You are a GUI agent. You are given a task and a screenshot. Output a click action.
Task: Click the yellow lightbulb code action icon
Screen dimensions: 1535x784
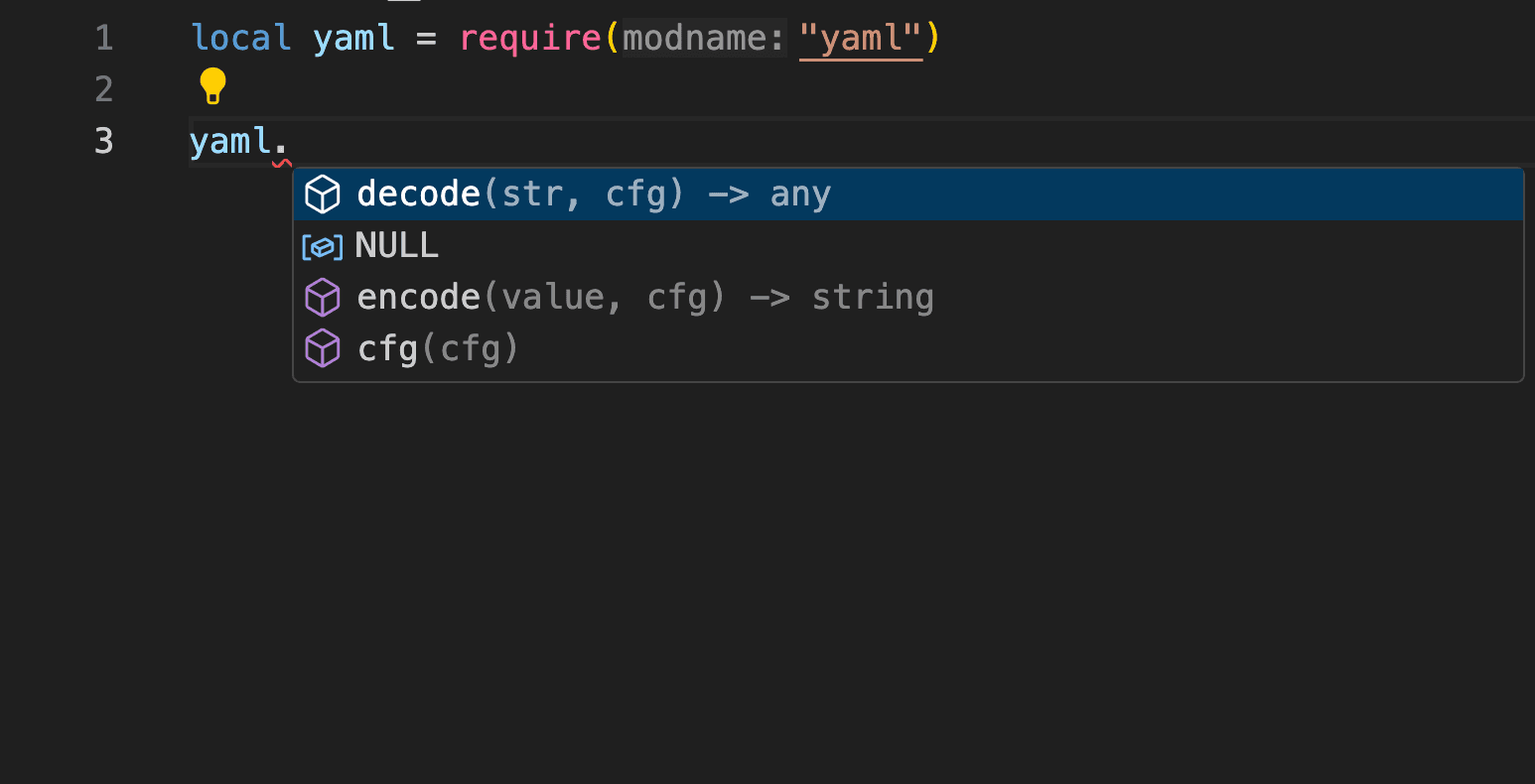212,87
